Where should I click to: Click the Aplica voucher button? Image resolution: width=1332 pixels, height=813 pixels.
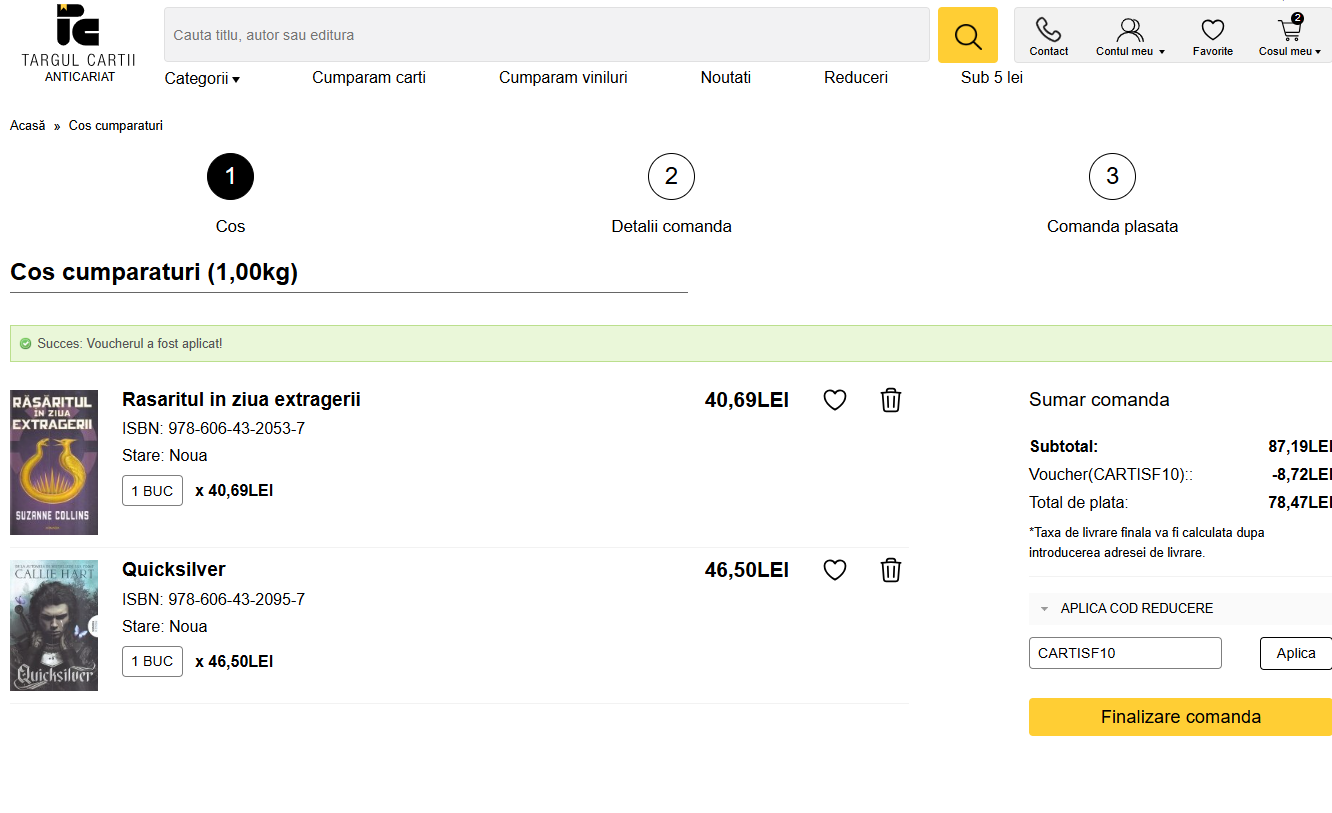coord(1295,653)
